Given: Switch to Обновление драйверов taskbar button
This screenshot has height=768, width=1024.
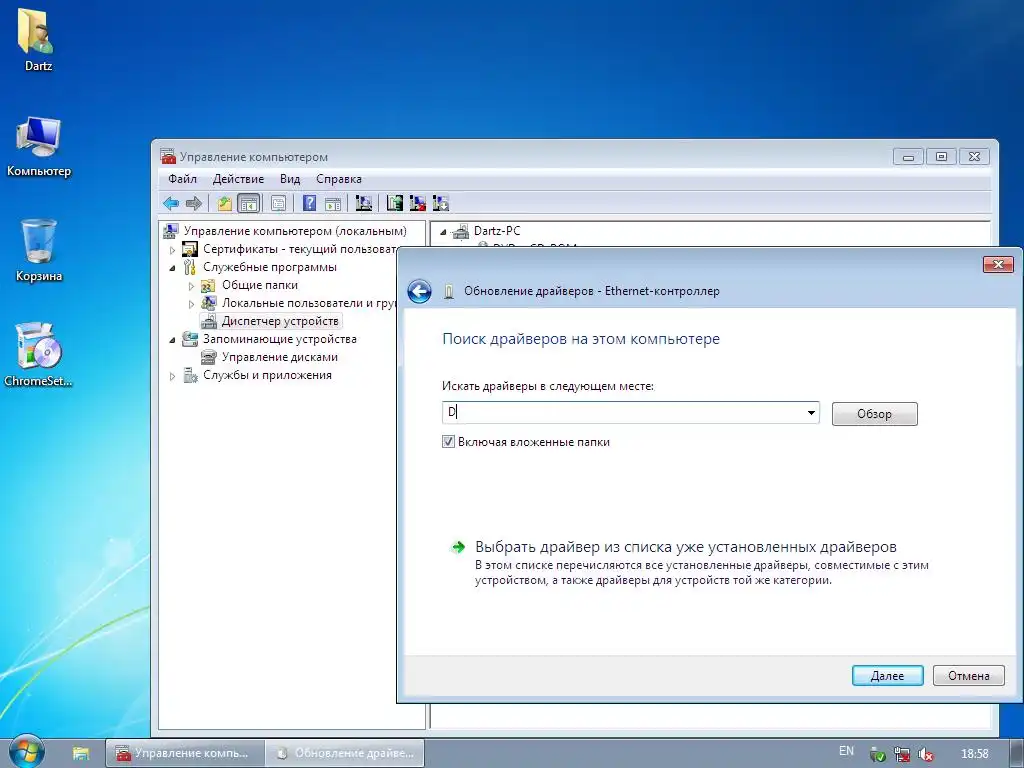Looking at the screenshot, I should tap(345, 753).
